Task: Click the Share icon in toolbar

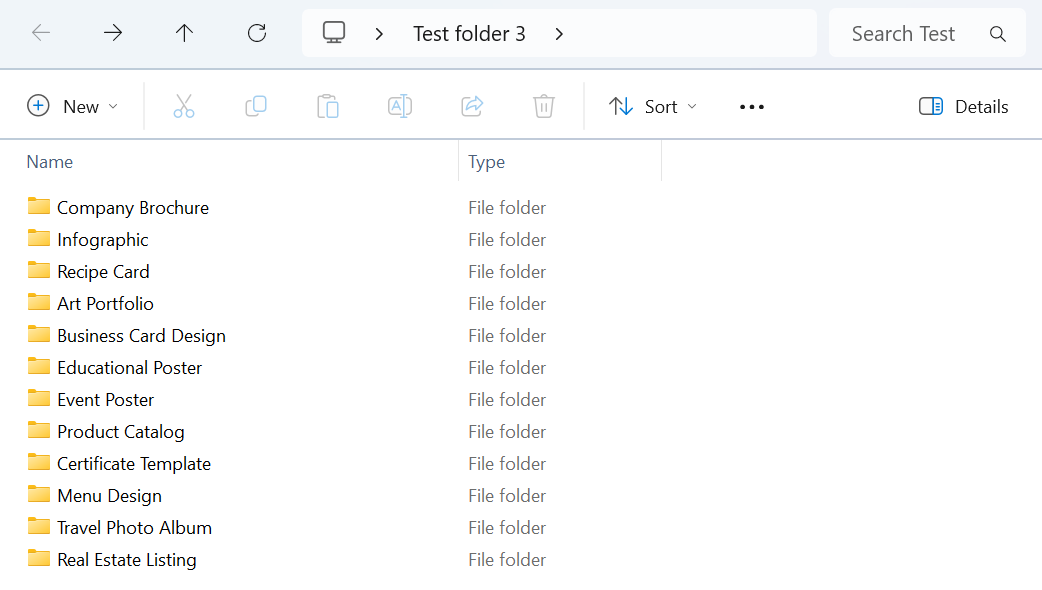Action: (472, 106)
